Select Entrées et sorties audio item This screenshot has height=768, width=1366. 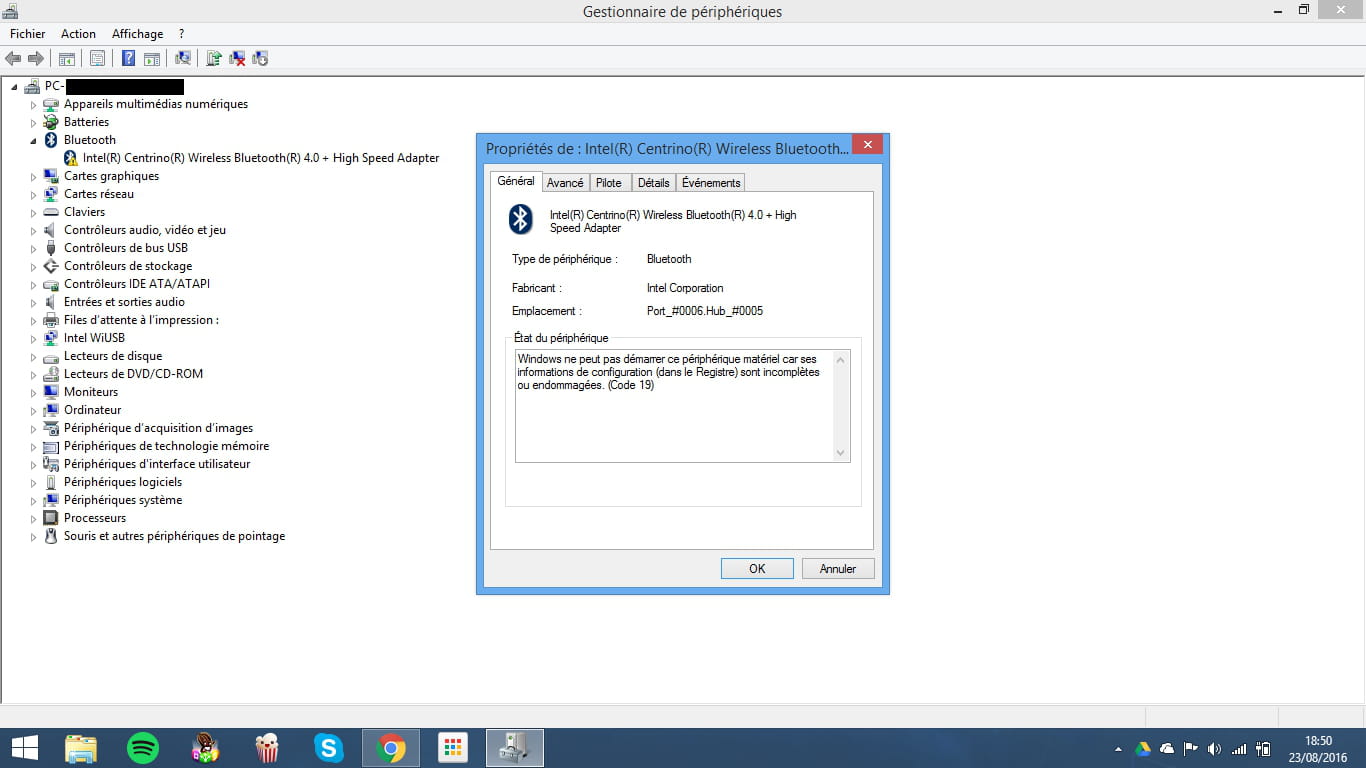click(124, 302)
